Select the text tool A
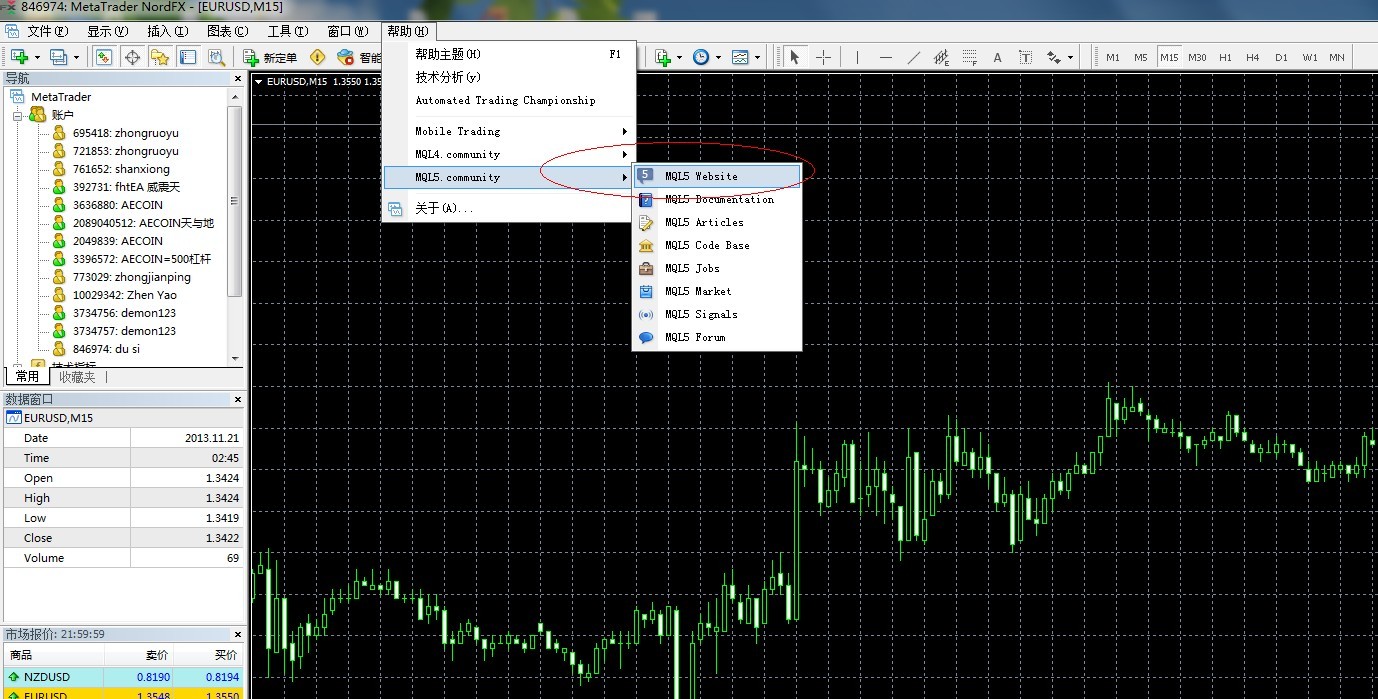 click(x=997, y=57)
